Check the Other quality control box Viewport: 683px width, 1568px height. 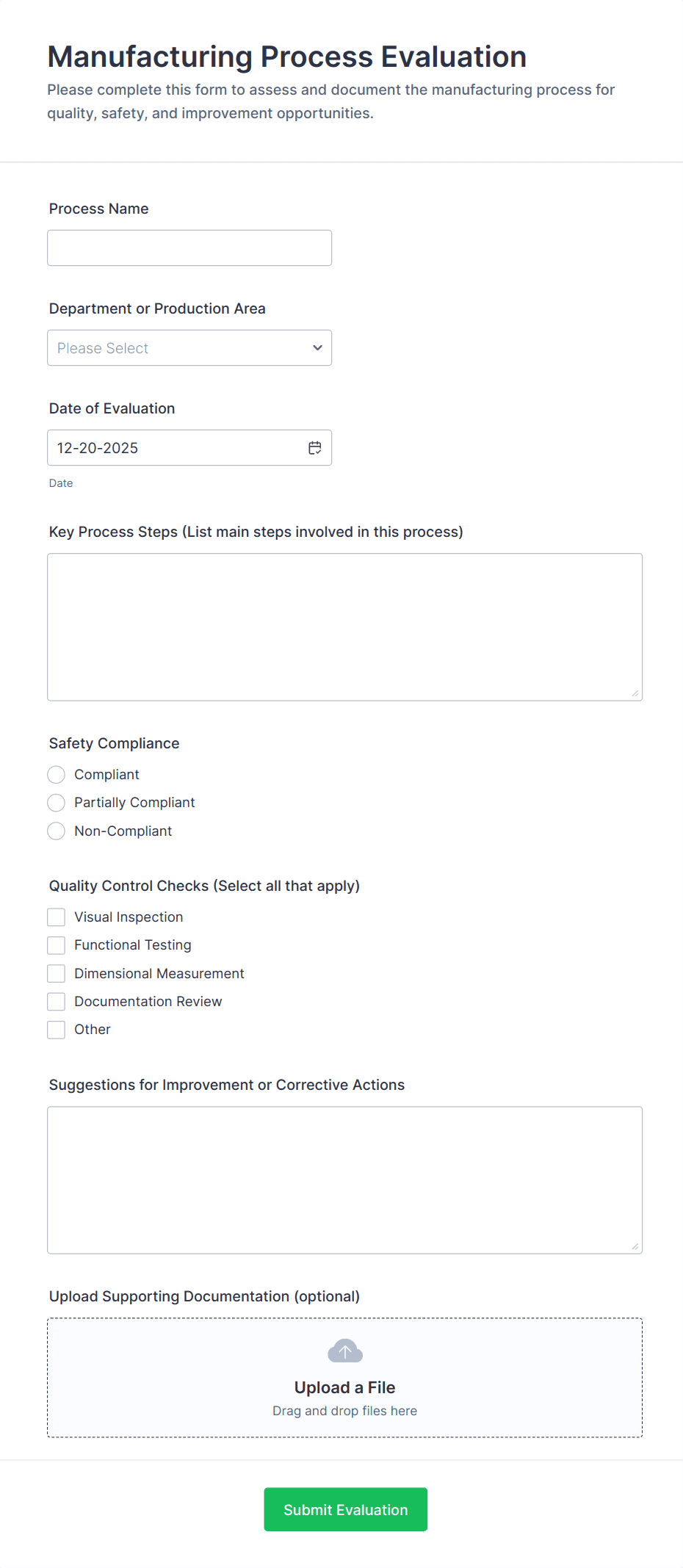tap(56, 1029)
